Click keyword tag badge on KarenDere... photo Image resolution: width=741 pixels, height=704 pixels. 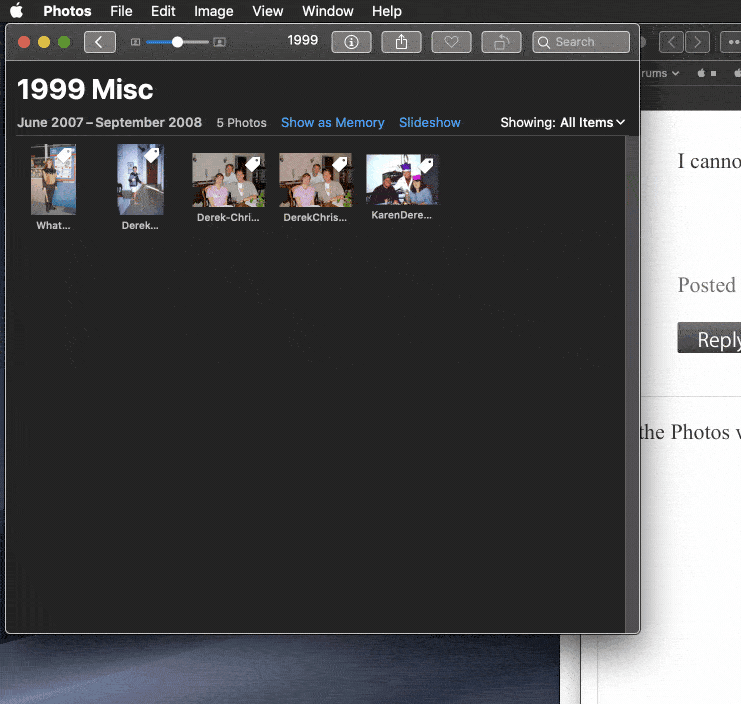coord(426,165)
